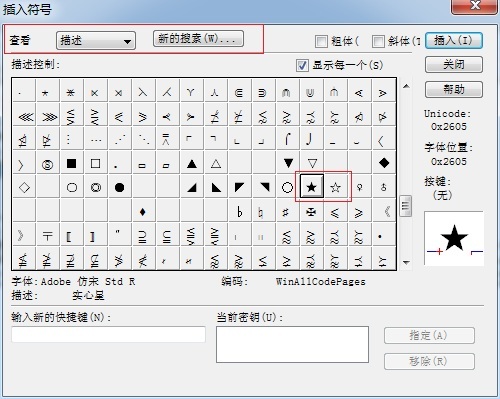Click the 0x2605 value under 字体位置

[449, 162]
